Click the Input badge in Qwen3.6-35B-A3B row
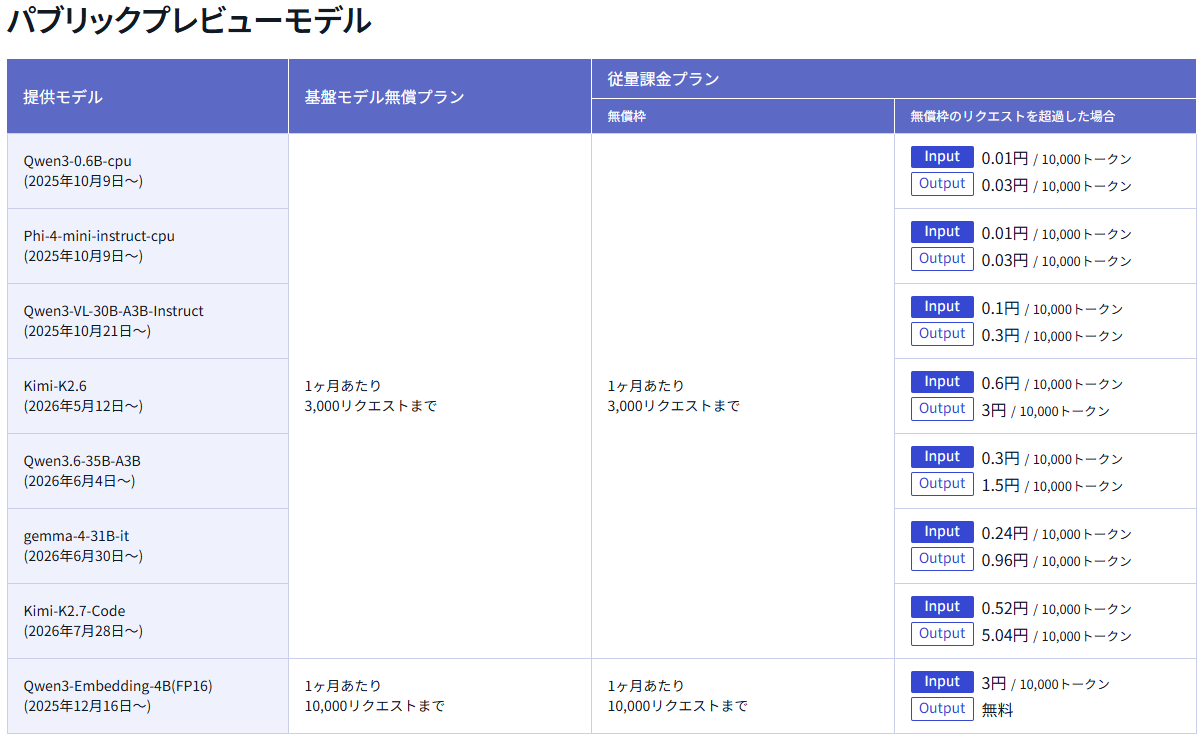Viewport: 1203px width, 739px height. pos(942,457)
